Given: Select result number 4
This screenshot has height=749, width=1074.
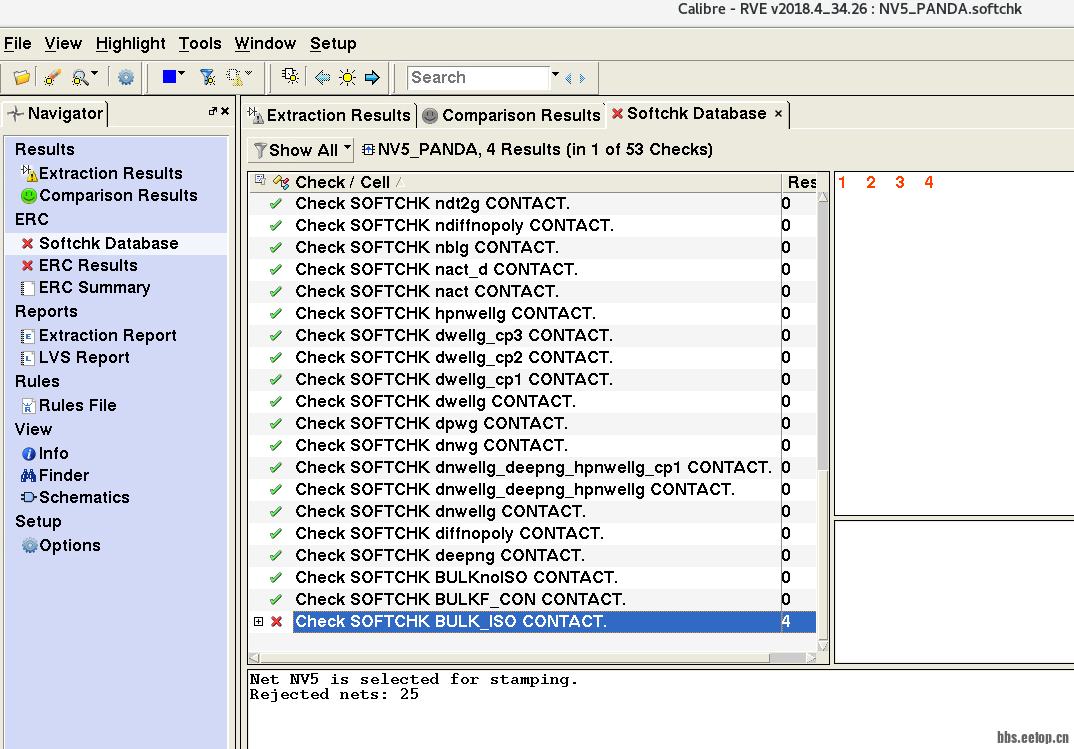Looking at the screenshot, I should coord(929,183).
